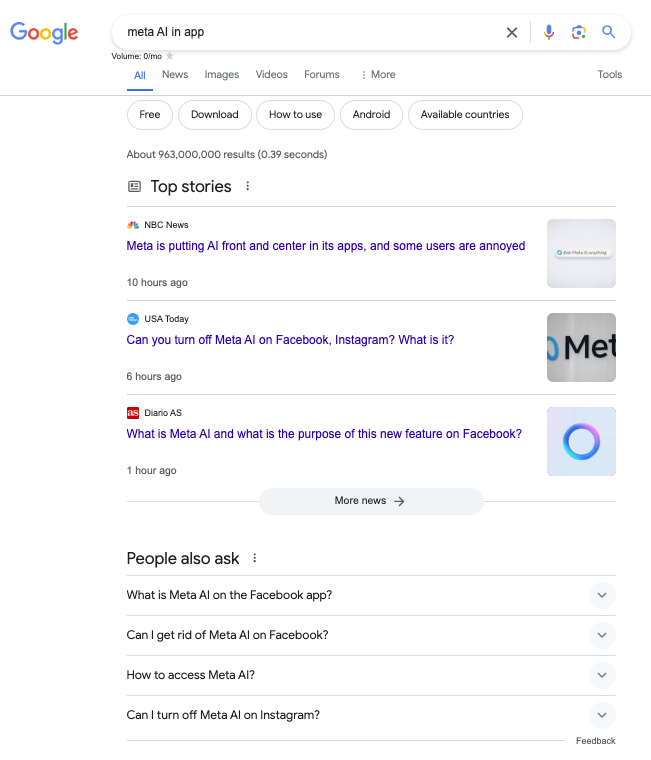Start a voice search with microphone
Viewport: 651px width, 760px height.
click(548, 32)
